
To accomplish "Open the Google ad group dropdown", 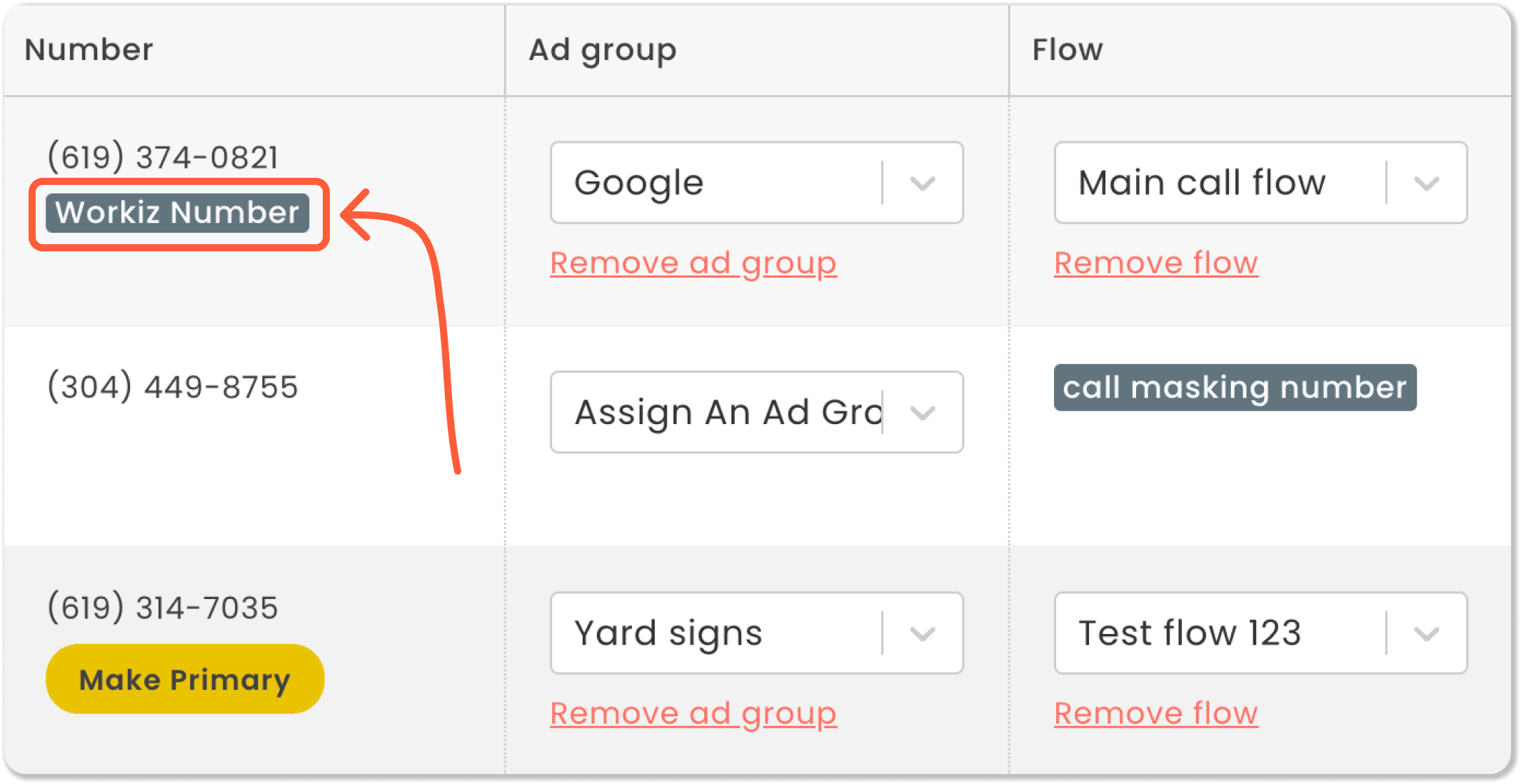I will click(714, 183).
